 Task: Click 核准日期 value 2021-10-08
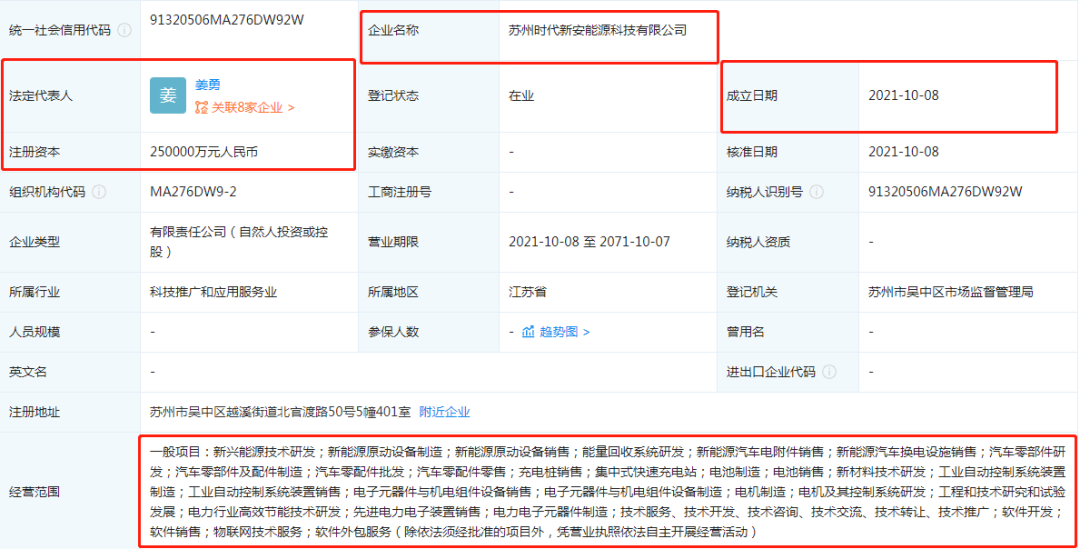tap(903, 152)
